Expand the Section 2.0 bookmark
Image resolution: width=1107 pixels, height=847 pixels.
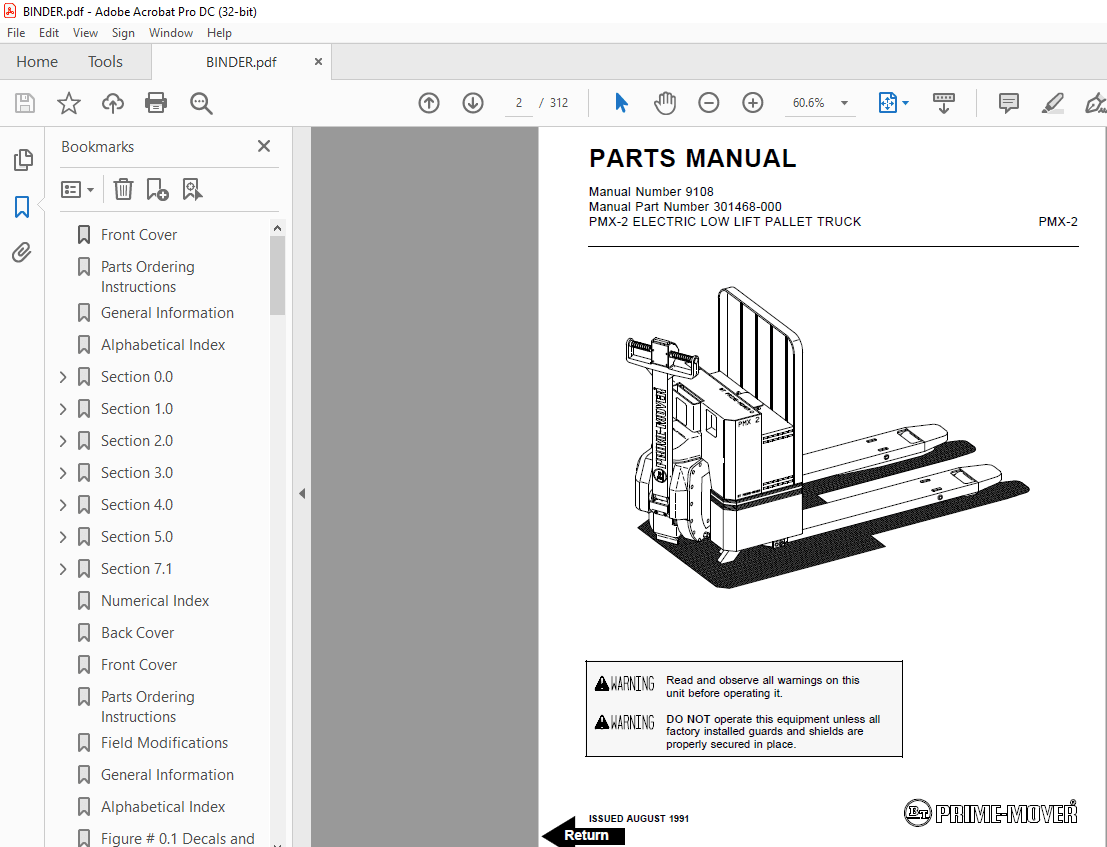point(62,440)
